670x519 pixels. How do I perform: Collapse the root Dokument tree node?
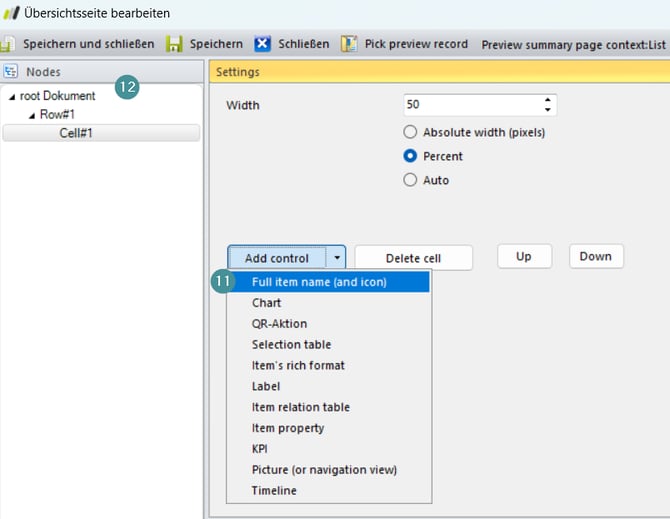click(x=12, y=97)
